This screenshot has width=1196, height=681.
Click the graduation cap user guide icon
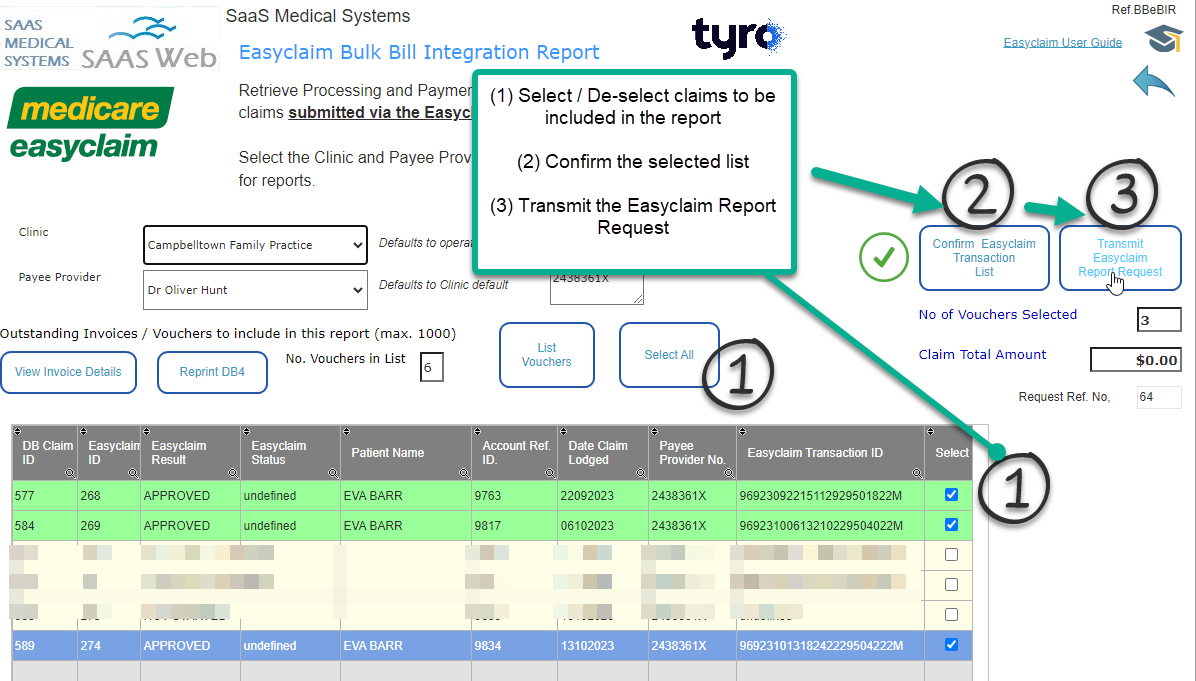pos(1164,38)
